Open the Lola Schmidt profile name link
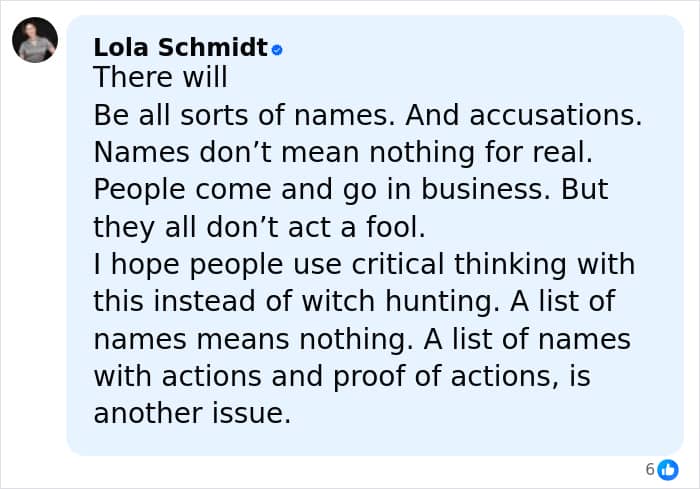This screenshot has height=489, width=700. [x=180, y=47]
